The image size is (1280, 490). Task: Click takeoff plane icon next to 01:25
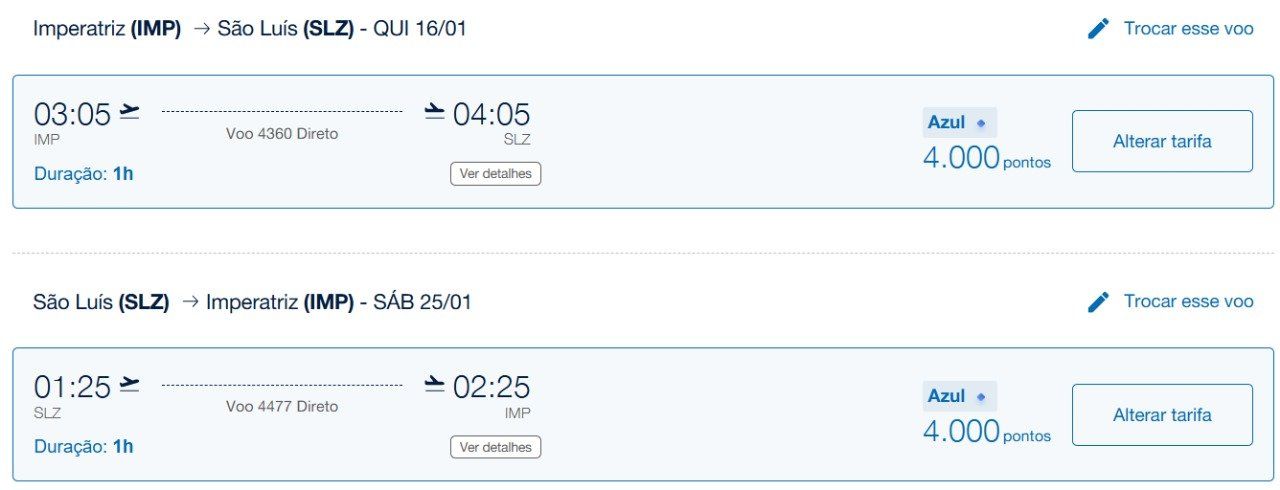pos(130,384)
